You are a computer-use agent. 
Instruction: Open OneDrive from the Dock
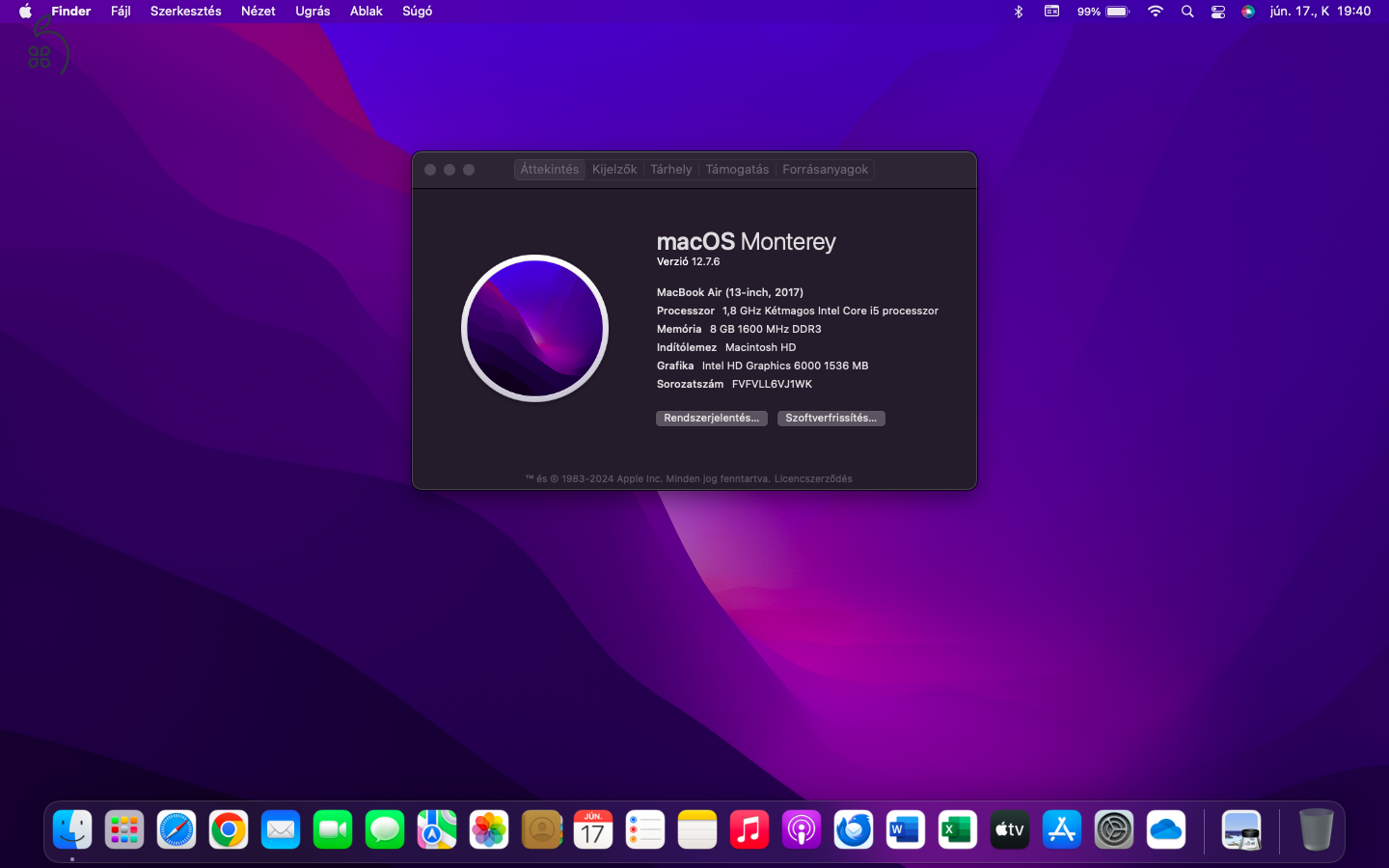click(1166, 829)
